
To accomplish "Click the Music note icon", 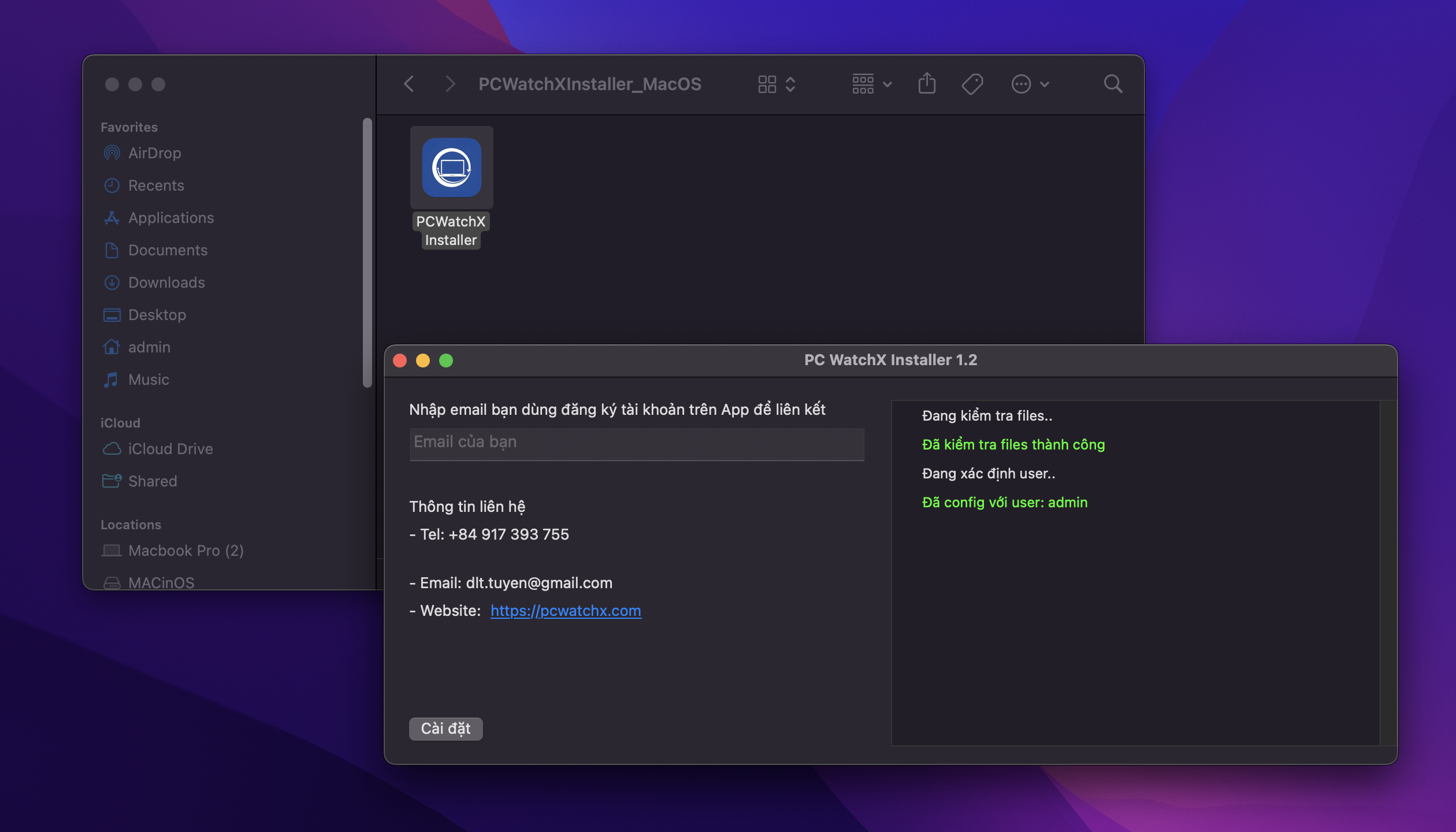I will click(111, 380).
